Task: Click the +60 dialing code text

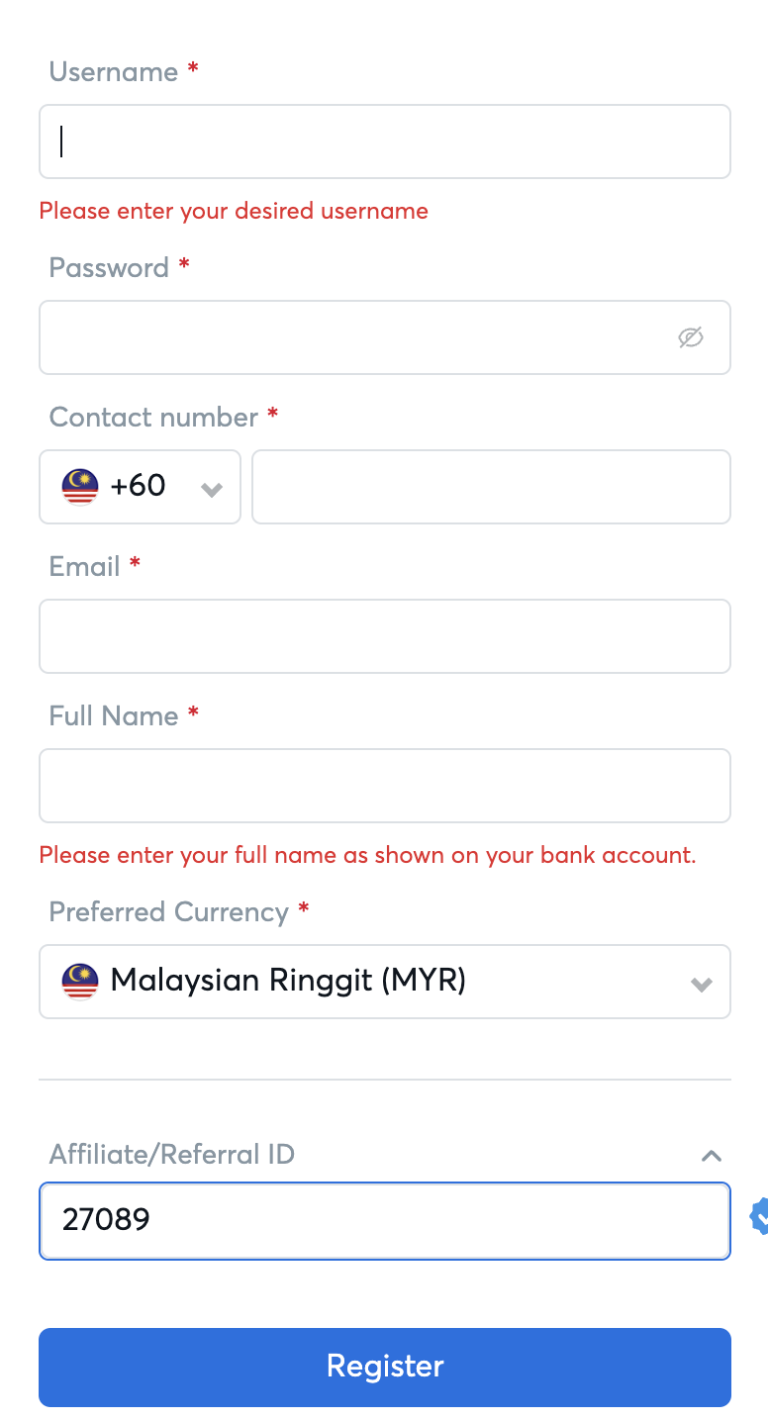Action: pyautogui.click(x=138, y=486)
